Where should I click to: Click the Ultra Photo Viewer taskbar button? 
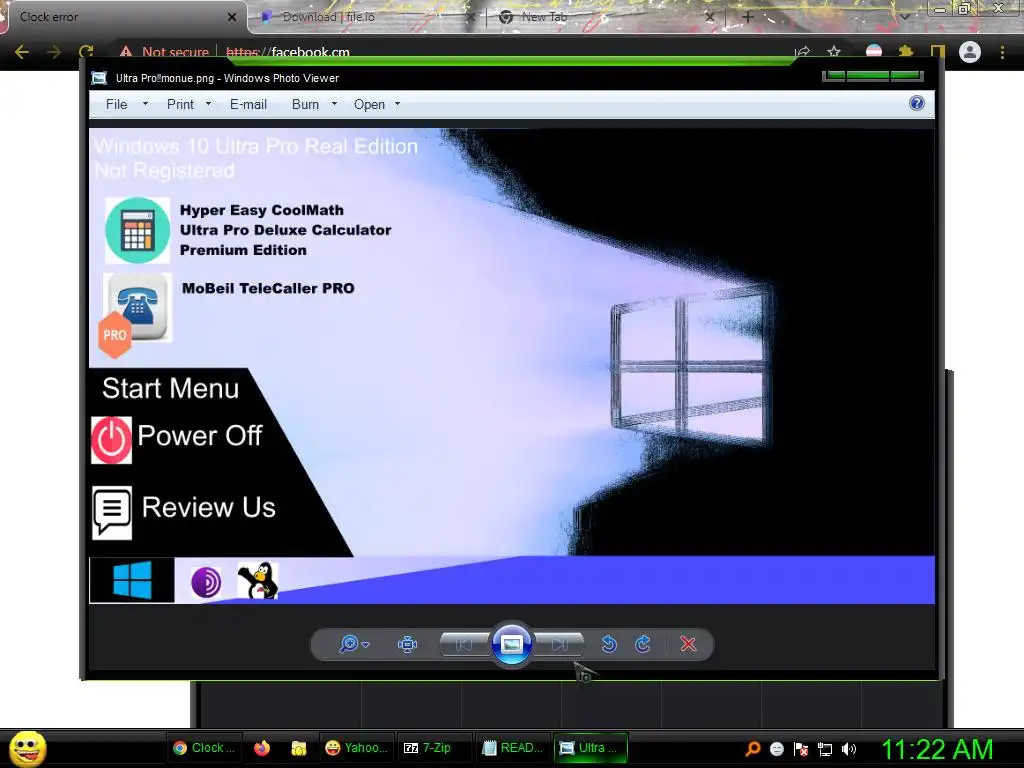(590, 748)
